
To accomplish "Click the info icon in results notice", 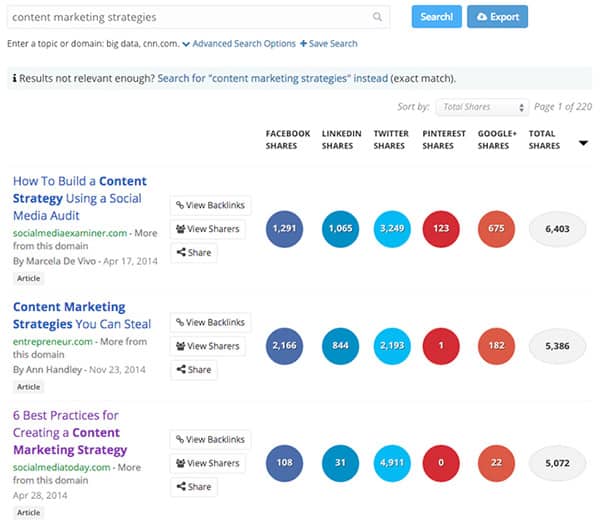I will tap(13, 77).
